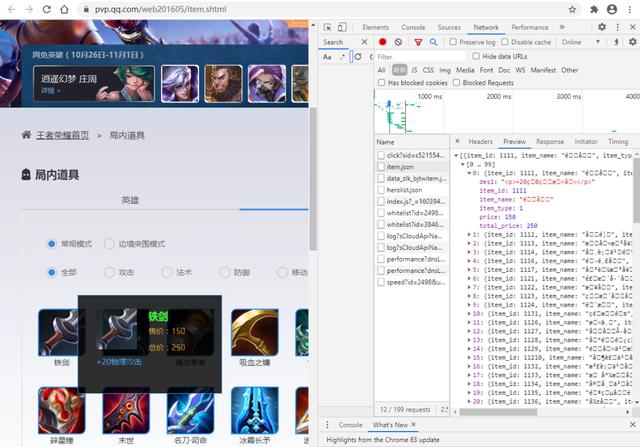This screenshot has width=640, height=447.
Task: Open the console drawer three-dot menu
Action: click(327, 425)
